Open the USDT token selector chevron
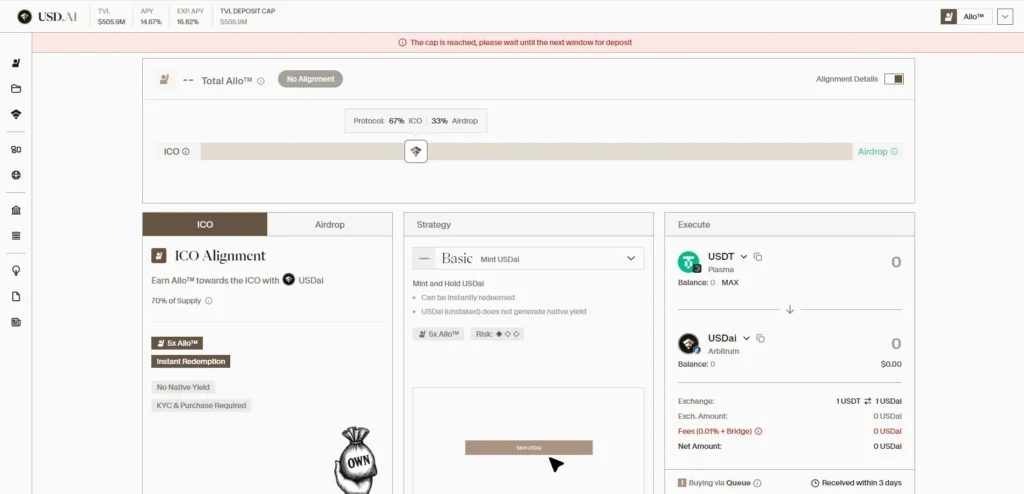 [x=744, y=257]
